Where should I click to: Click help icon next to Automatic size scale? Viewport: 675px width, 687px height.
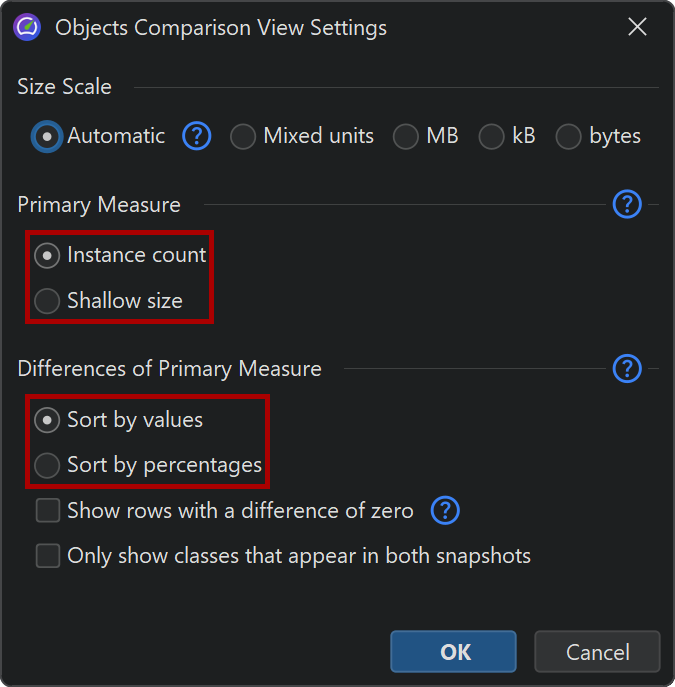197,136
